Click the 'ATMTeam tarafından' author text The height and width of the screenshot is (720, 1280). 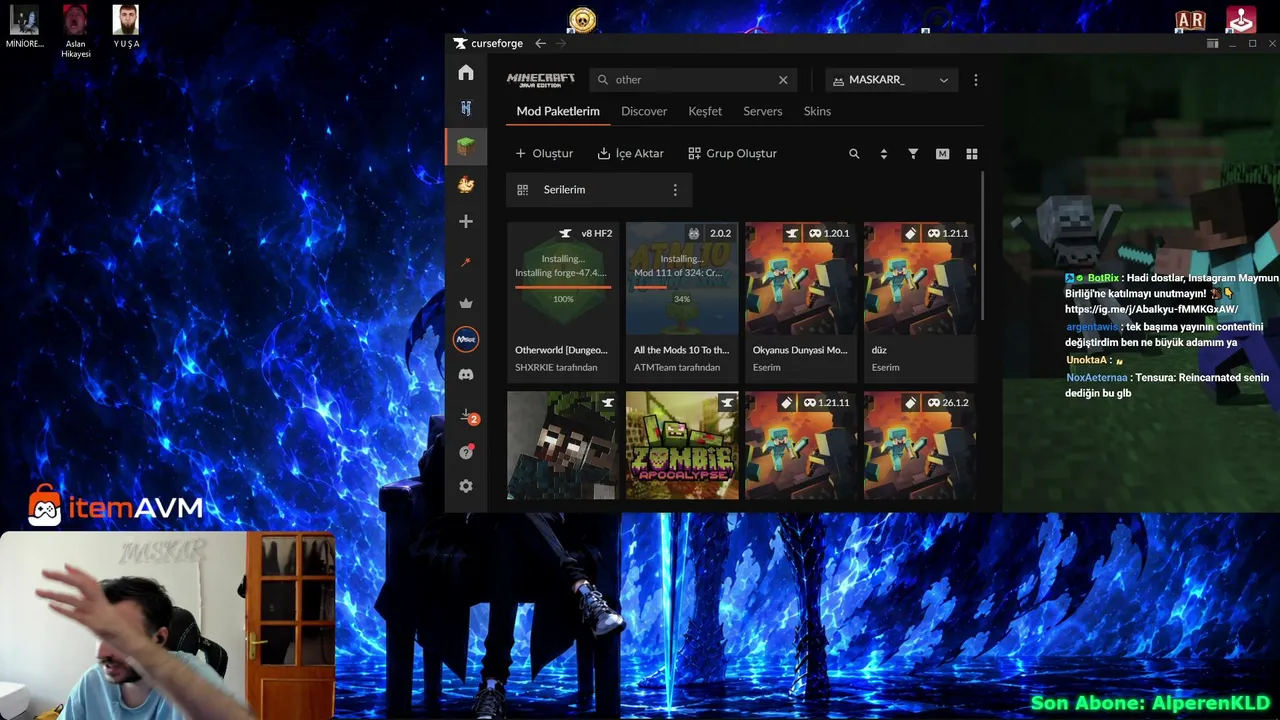(677, 368)
